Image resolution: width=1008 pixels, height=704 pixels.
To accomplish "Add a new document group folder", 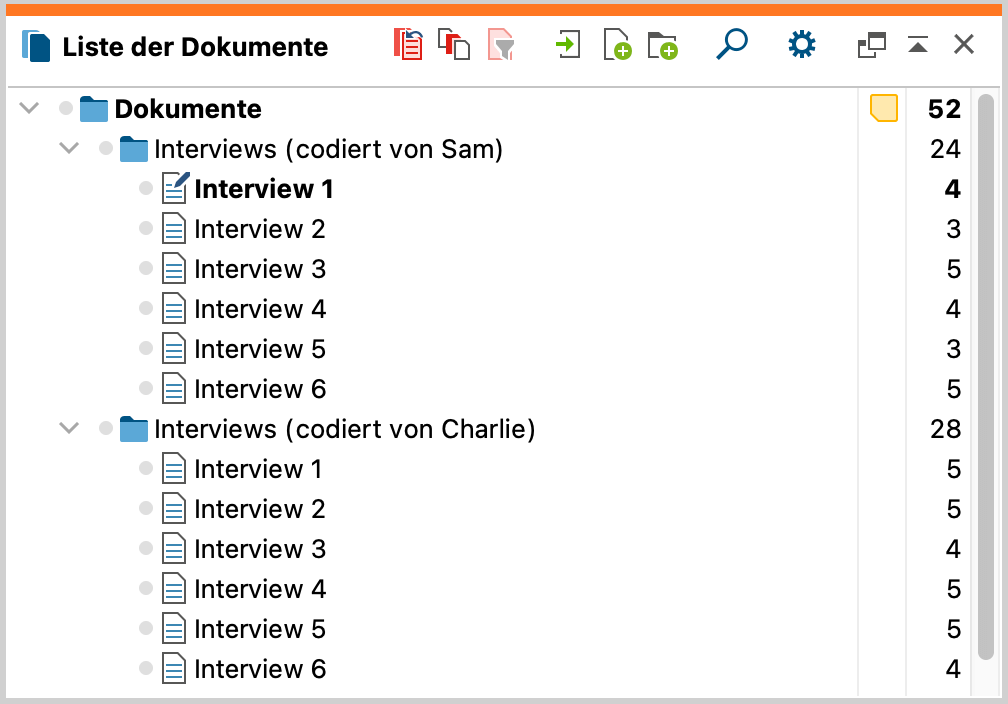I will click(662, 46).
